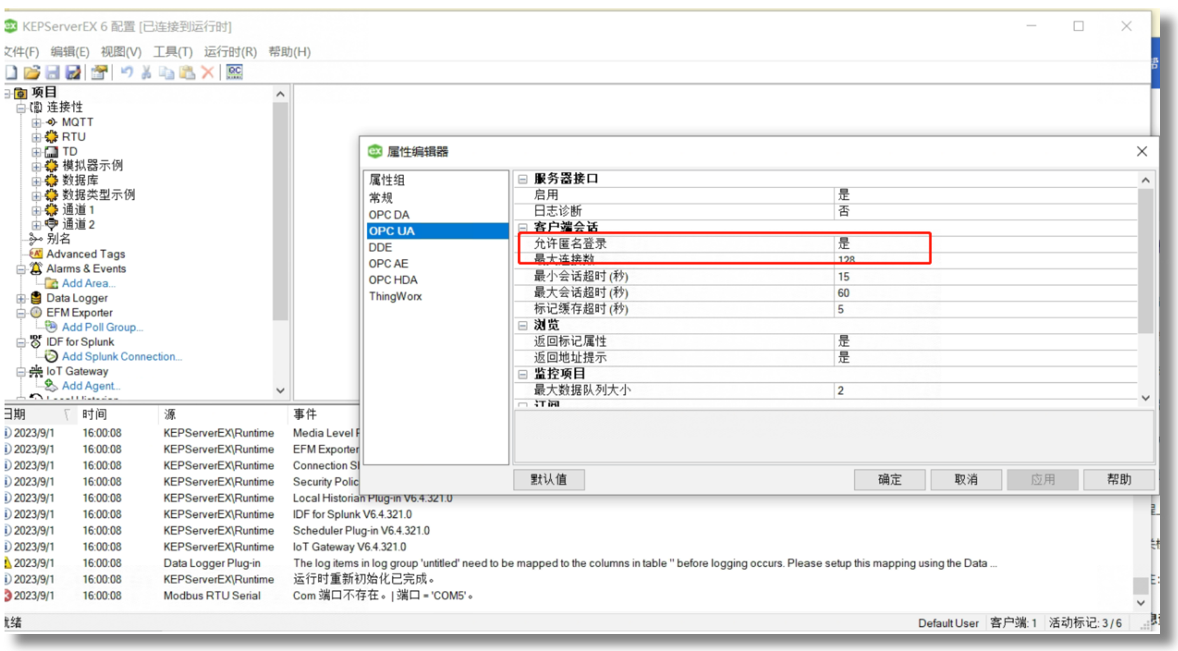Click the MQTT channel icon
Viewport: 1178px width, 651px height.
coord(51,122)
